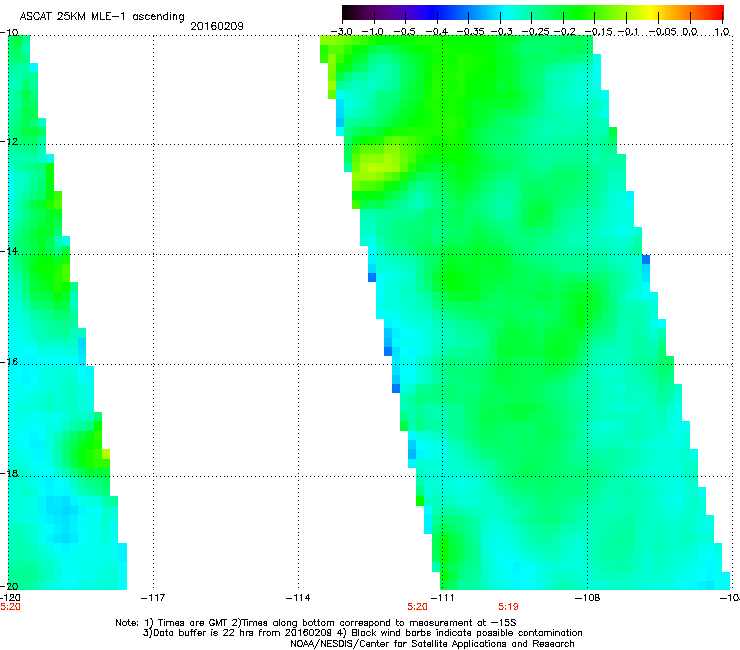The width and height of the screenshot is (740, 650).
Task: Click the title 'ASCAT 25KM MLE-1 ascending'
Action: click(102, 16)
